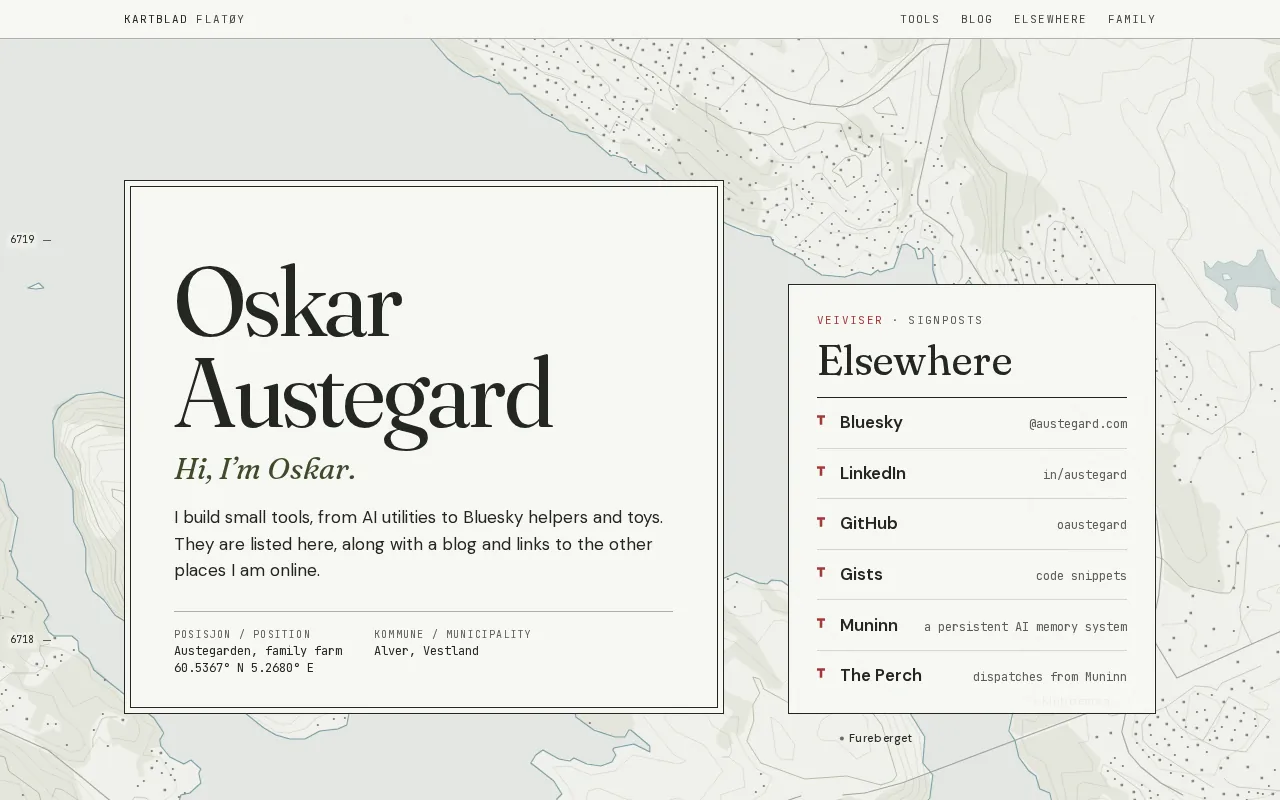Image resolution: width=1280 pixels, height=800 pixels.
Task: Open the Muninn link
Action: point(972,626)
